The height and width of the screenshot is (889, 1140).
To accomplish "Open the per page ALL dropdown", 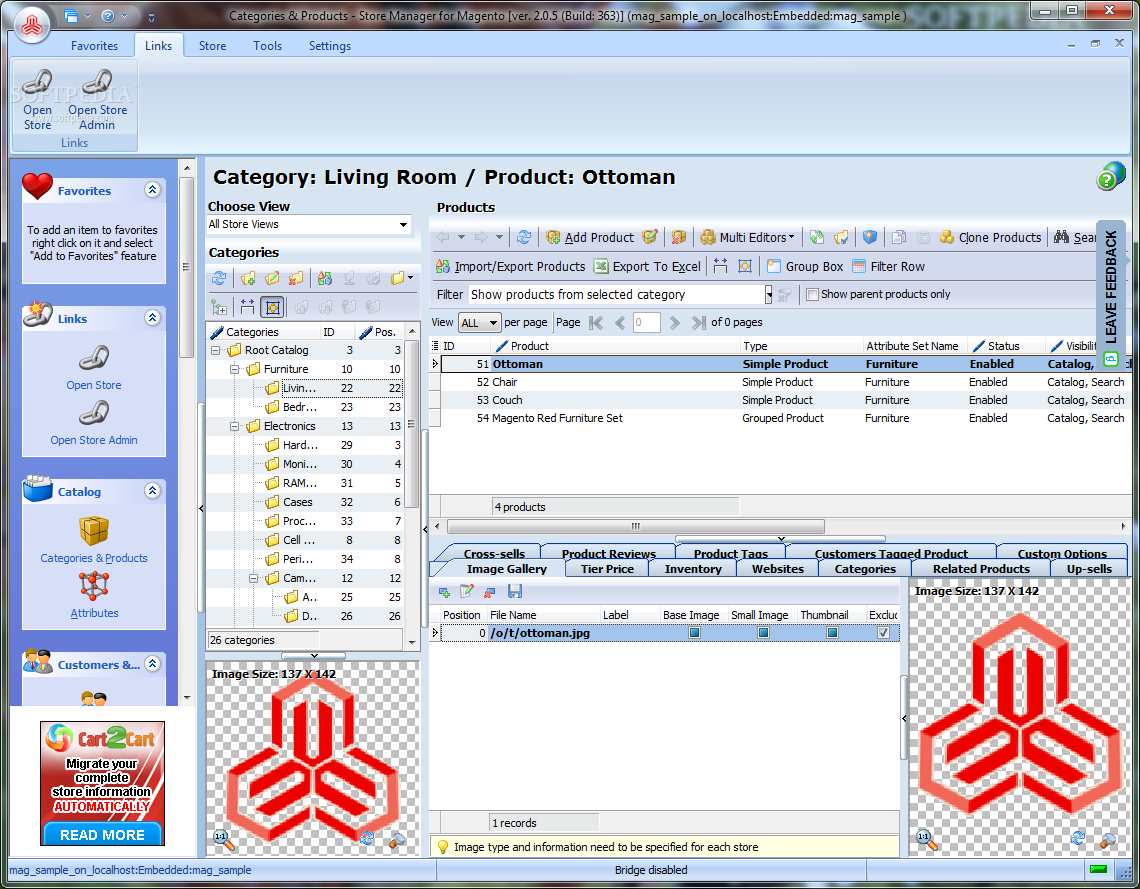I will pos(494,323).
